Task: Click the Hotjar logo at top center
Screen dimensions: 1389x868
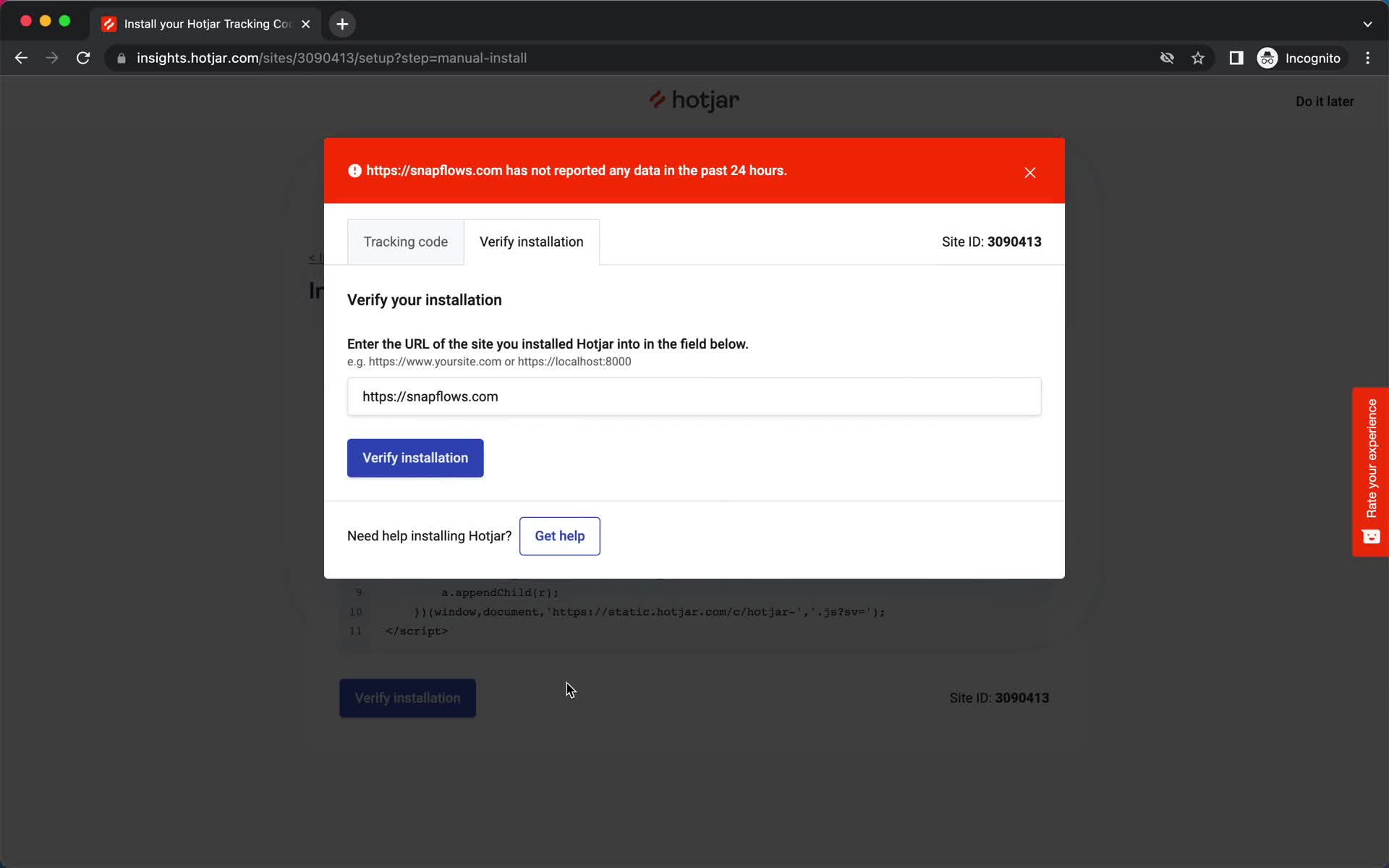Action: 695,100
